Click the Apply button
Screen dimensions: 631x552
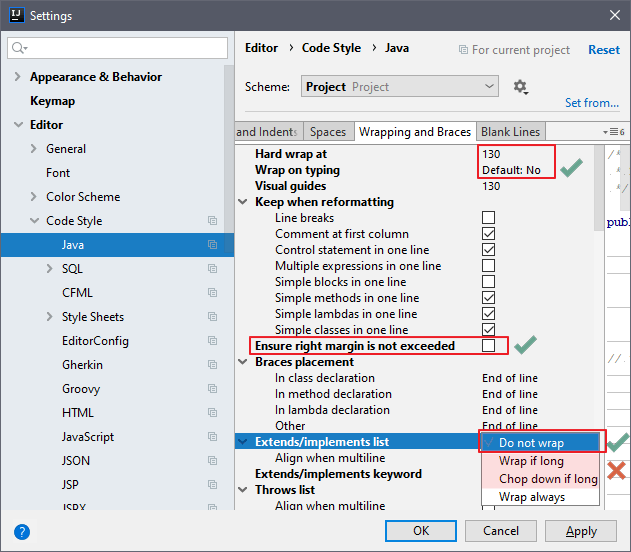tap(581, 531)
